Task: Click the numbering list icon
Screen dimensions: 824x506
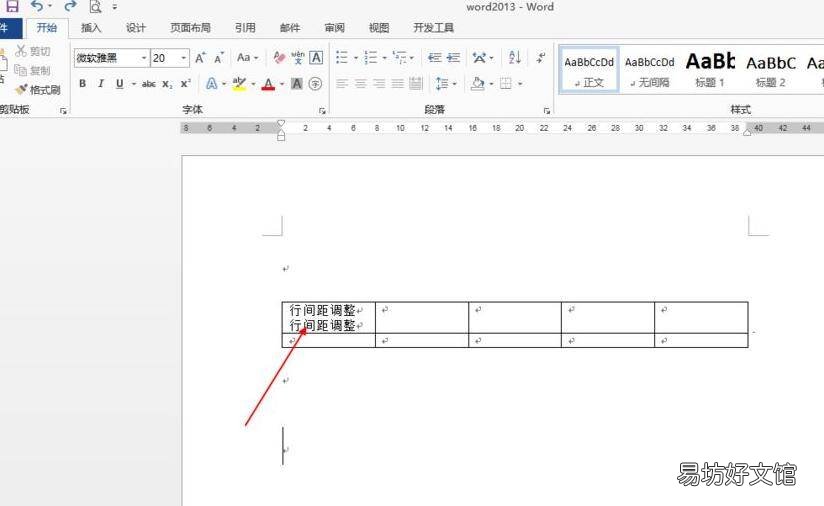Action: pos(371,57)
